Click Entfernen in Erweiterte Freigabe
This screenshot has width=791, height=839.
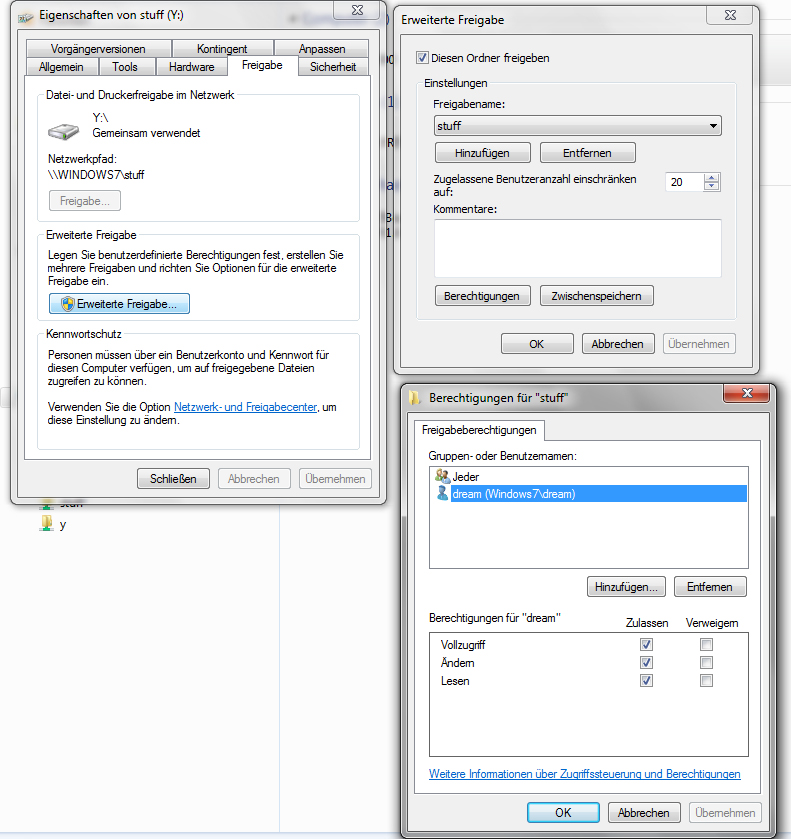tap(588, 153)
